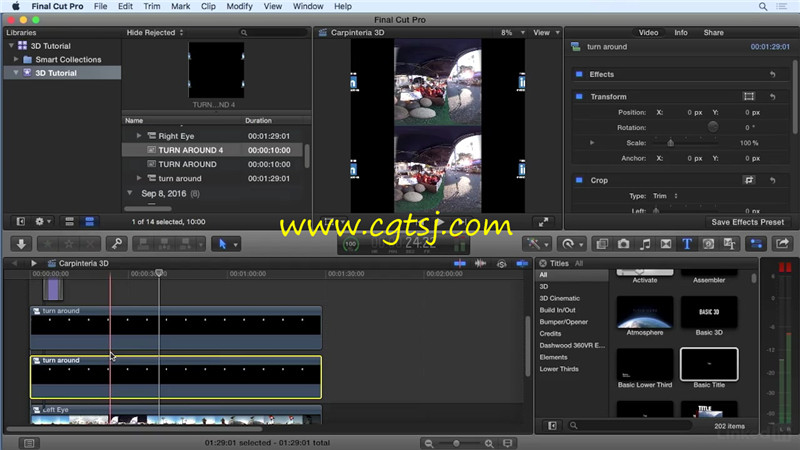This screenshot has height=450, width=800.
Task: Select 3D Cinematic titles category
Action: (x=559, y=298)
